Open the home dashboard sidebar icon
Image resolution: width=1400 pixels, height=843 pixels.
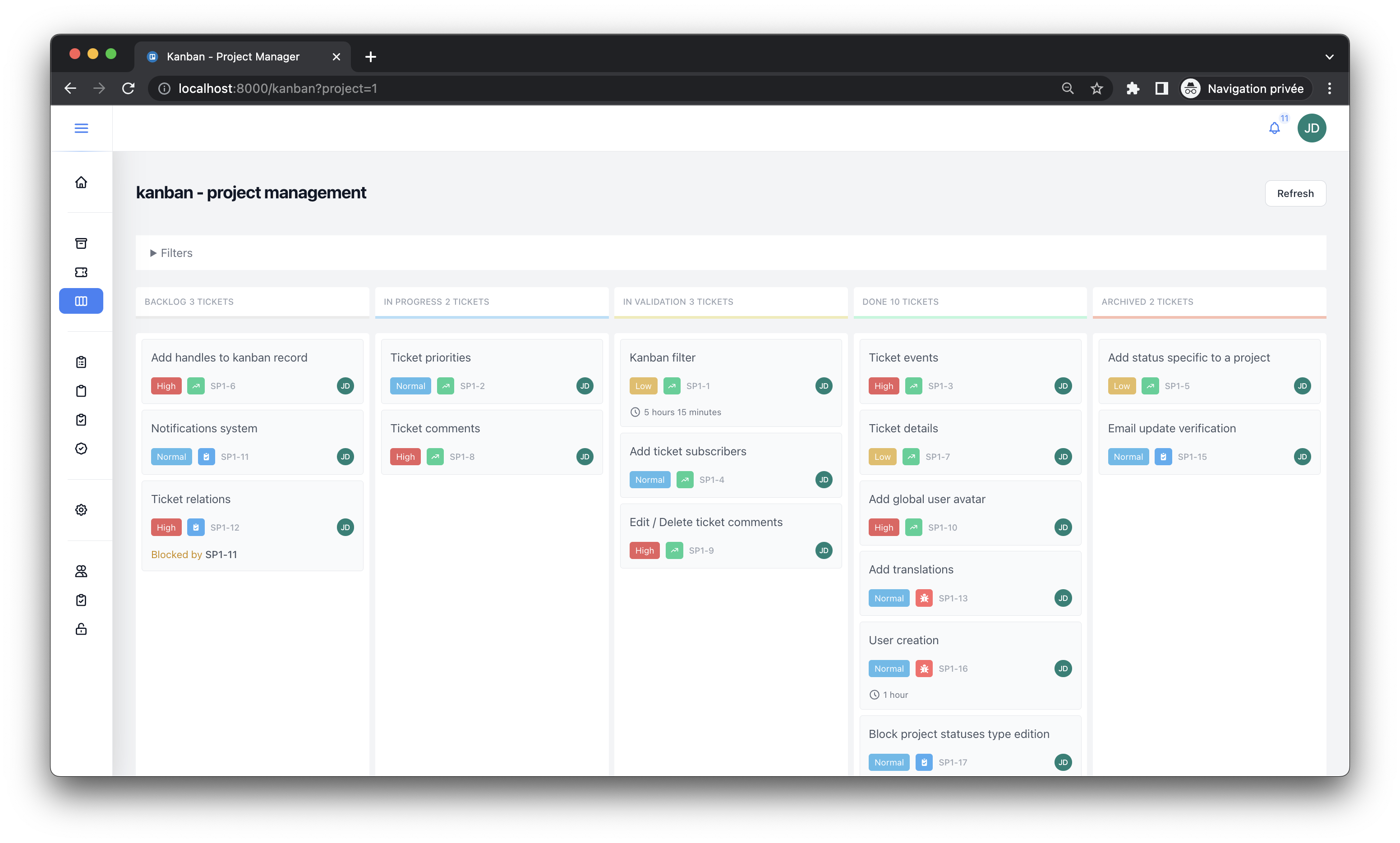pos(81,182)
